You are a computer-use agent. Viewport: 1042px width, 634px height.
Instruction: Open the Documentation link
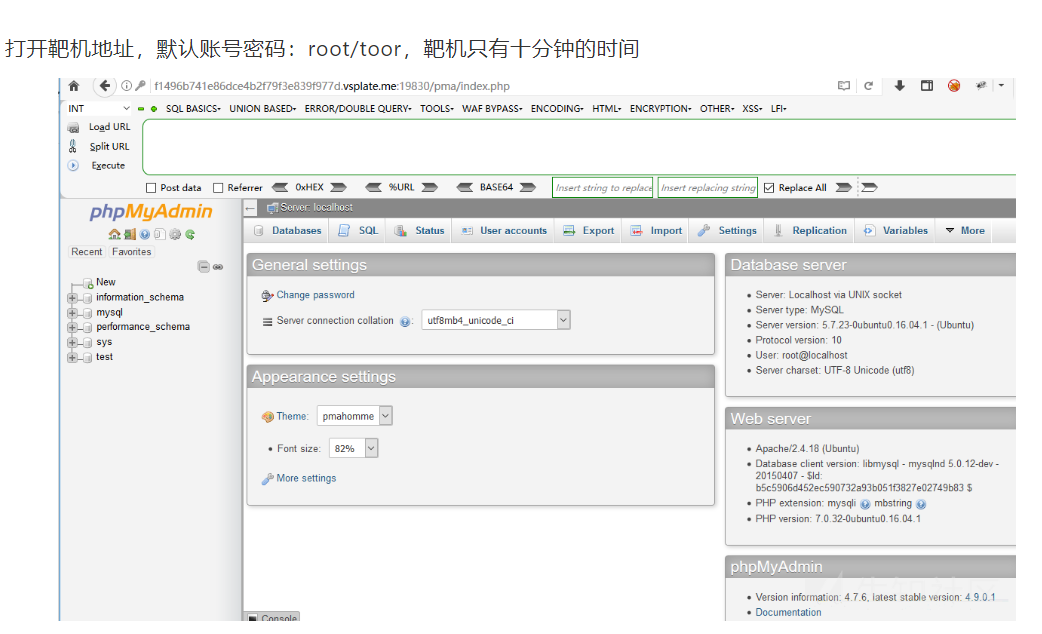788,613
